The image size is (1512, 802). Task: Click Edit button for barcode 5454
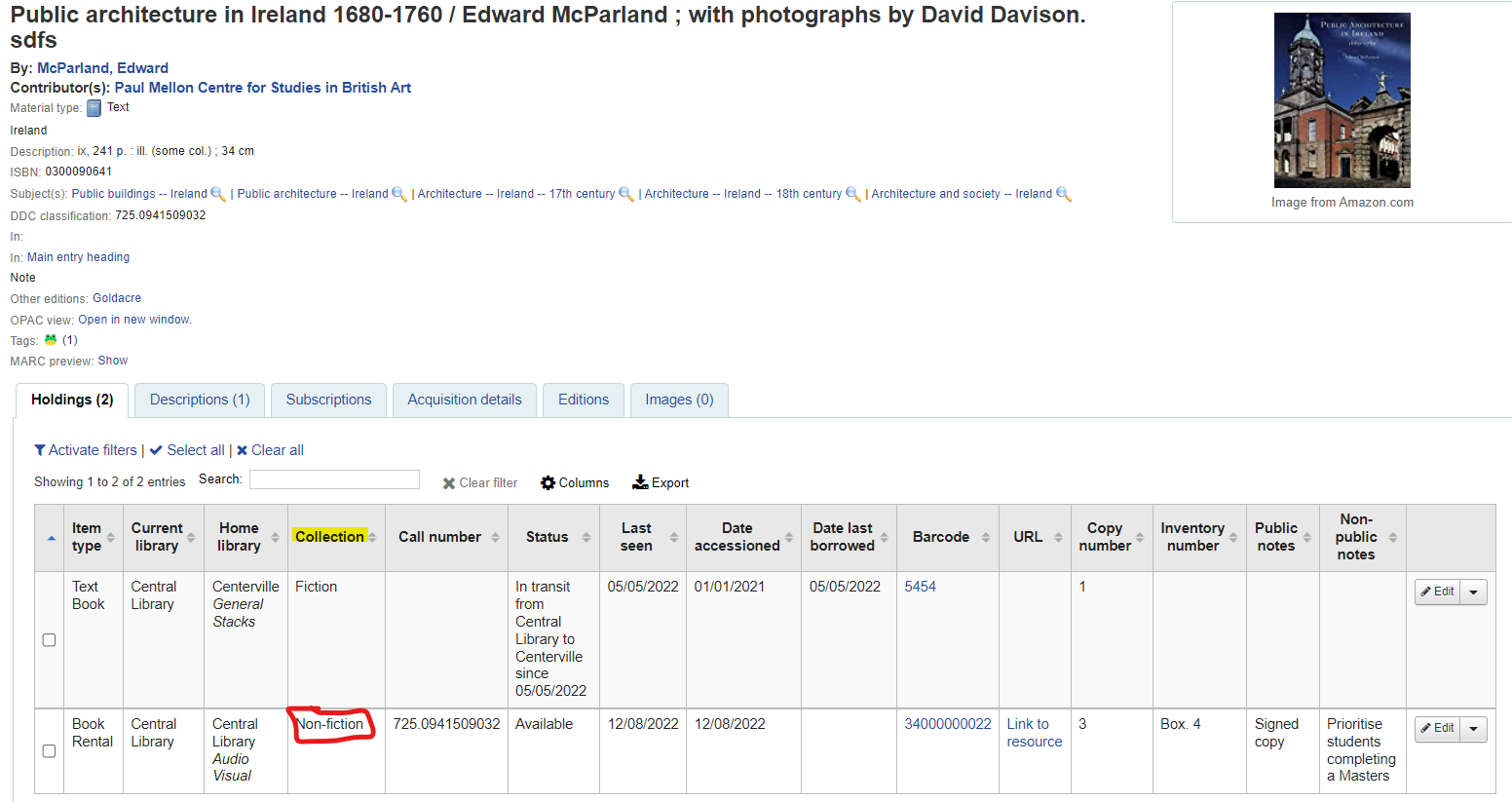tap(1437, 592)
